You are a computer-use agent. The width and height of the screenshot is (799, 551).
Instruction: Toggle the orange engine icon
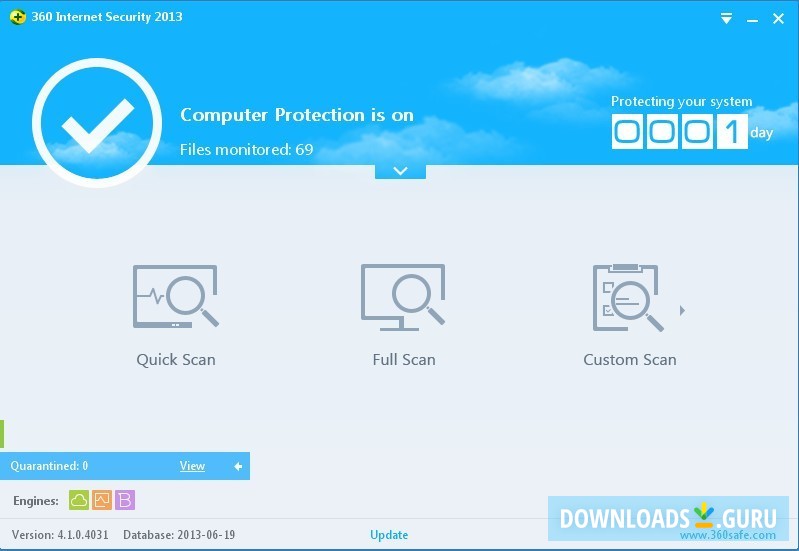coord(102,500)
